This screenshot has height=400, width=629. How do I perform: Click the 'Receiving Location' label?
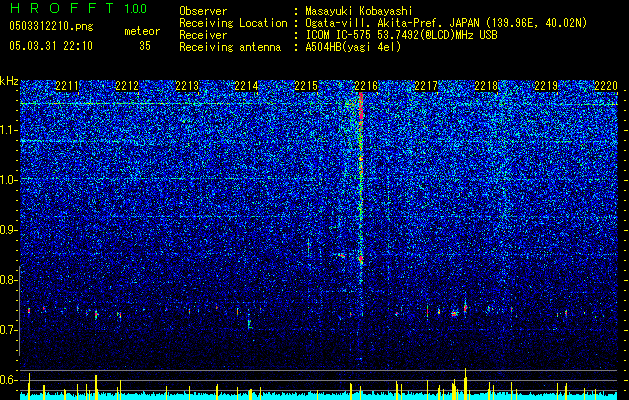(233, 23)
